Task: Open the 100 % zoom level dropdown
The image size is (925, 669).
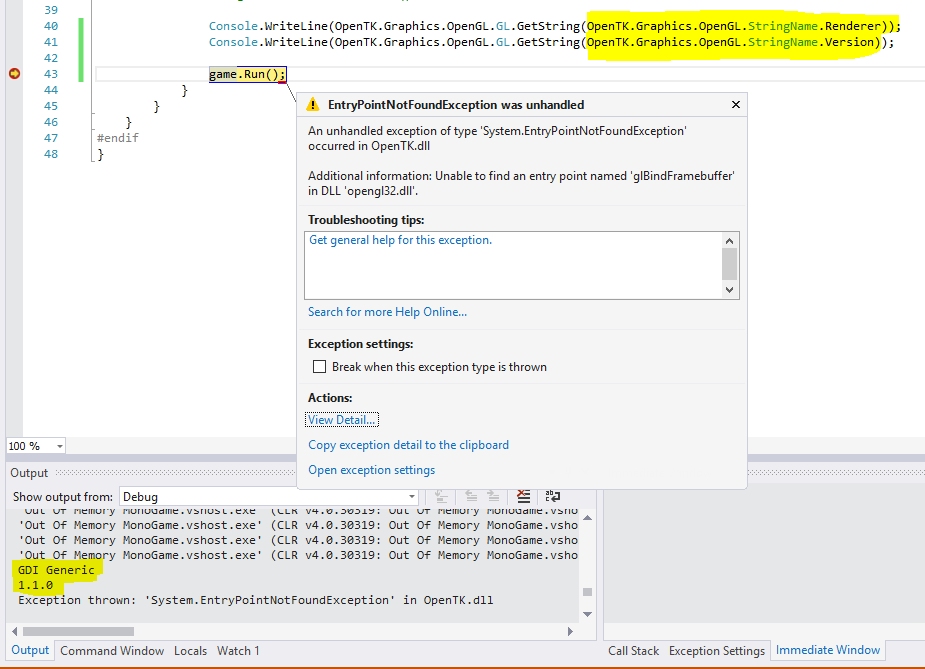Action: click(x=35, y=446)
